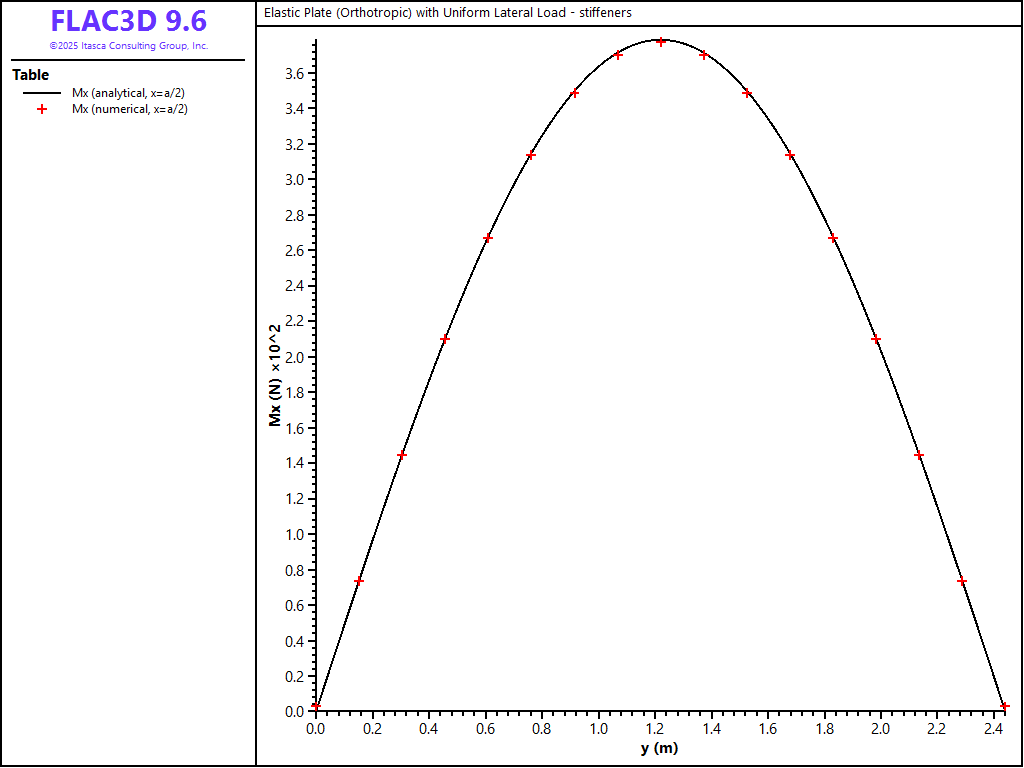Click the plot title about Elastic Plate
Image resolution: width=1024 pixels, height=768 pixels.
point(447,13)
